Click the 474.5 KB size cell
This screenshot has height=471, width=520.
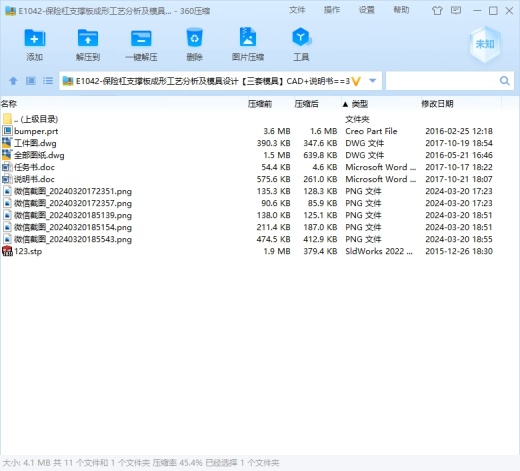(x=273, y=239)
